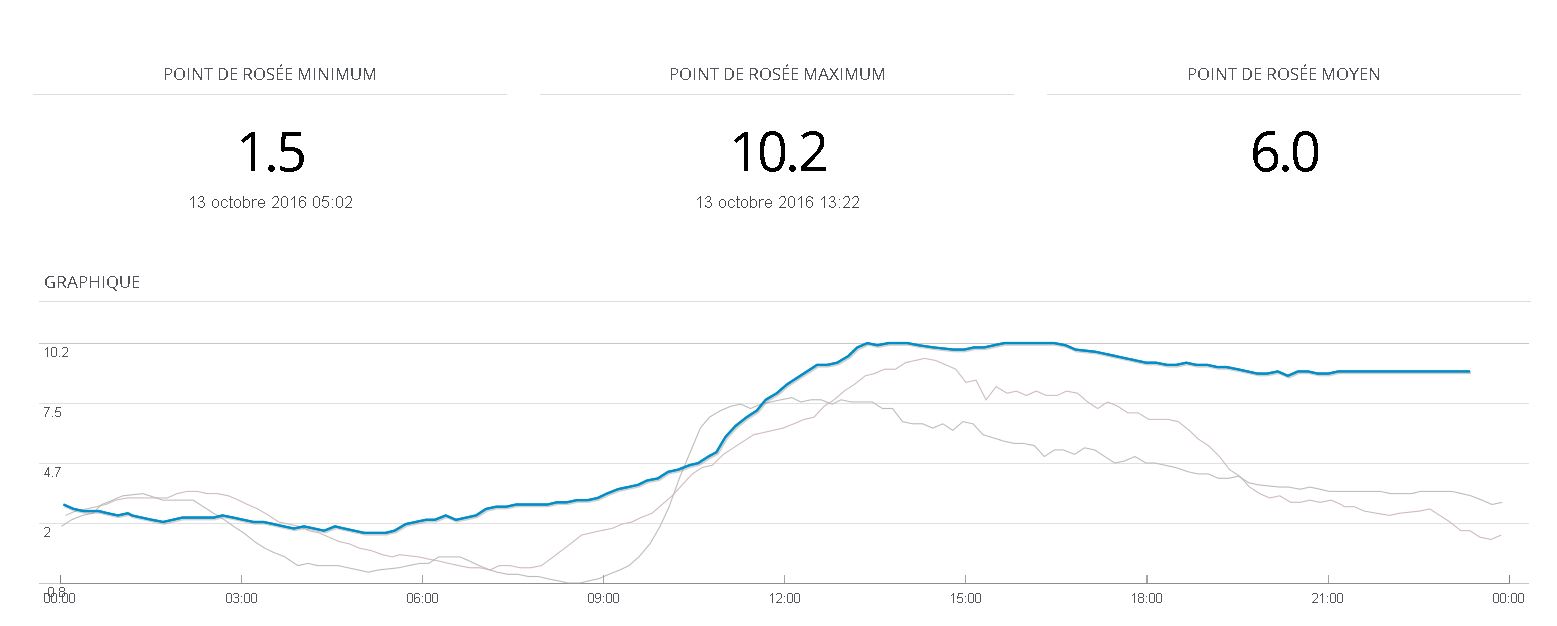Click the 09:00 time axis label
This screenshot has height=626, width=1557.
603,599
